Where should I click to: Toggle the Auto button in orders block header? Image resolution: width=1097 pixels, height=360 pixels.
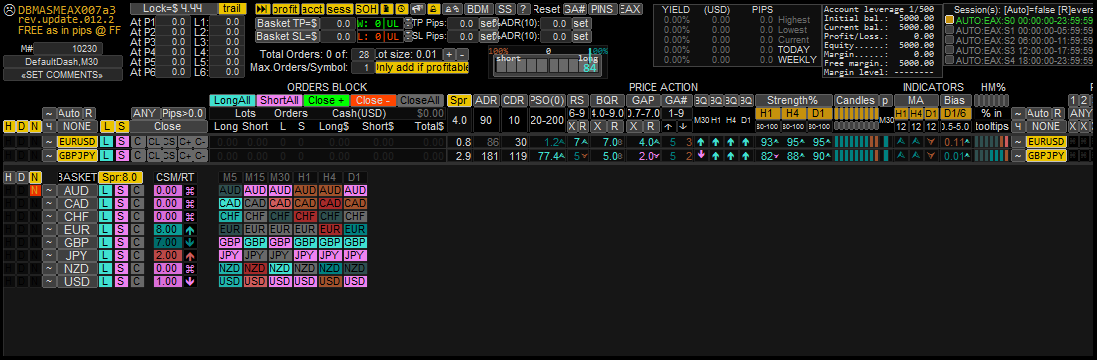coord(70,113)
